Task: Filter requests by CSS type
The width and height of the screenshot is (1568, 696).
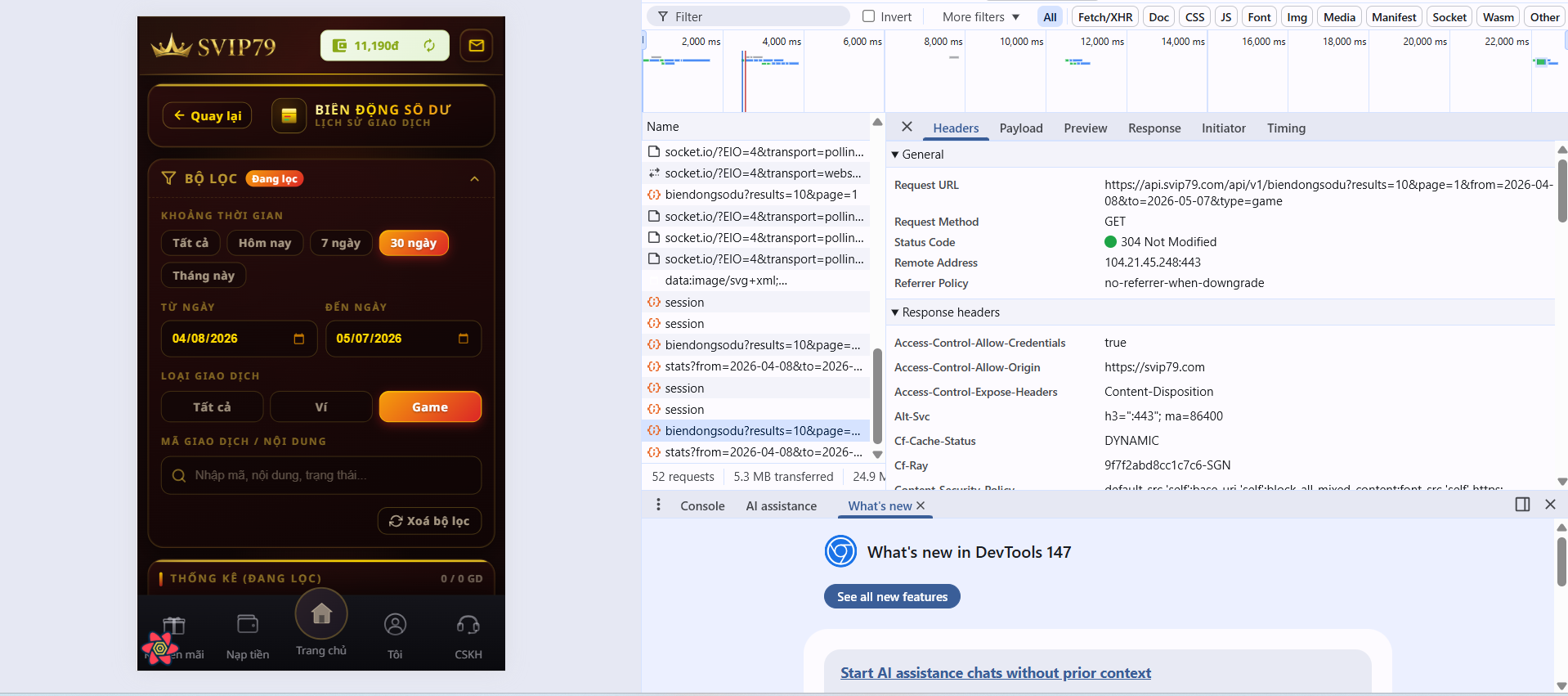Action: (x=1194, y=16)
